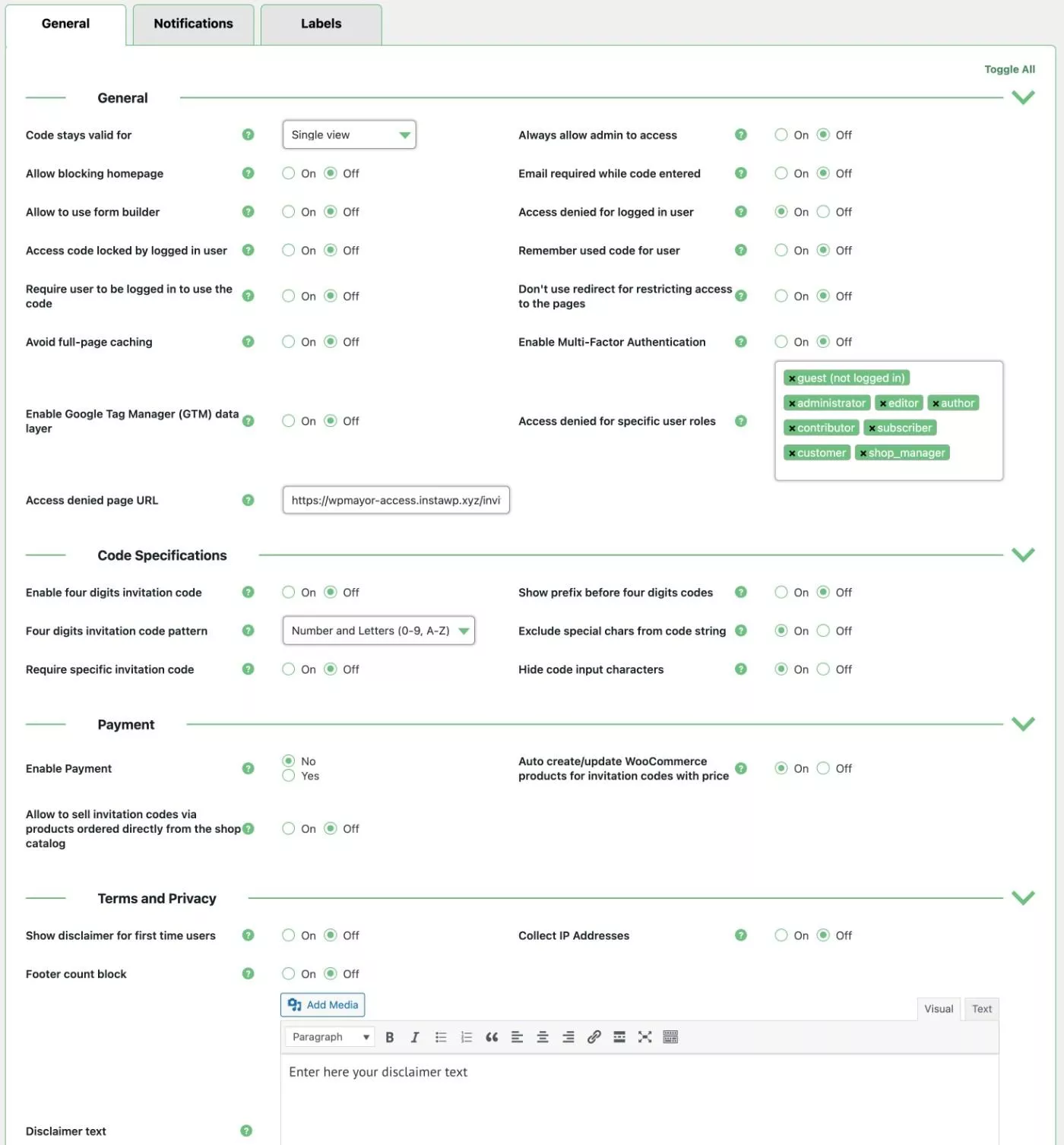Screen dimensions: 1064x1145
Task: Align text left in editor
Action: [518, 1037]
